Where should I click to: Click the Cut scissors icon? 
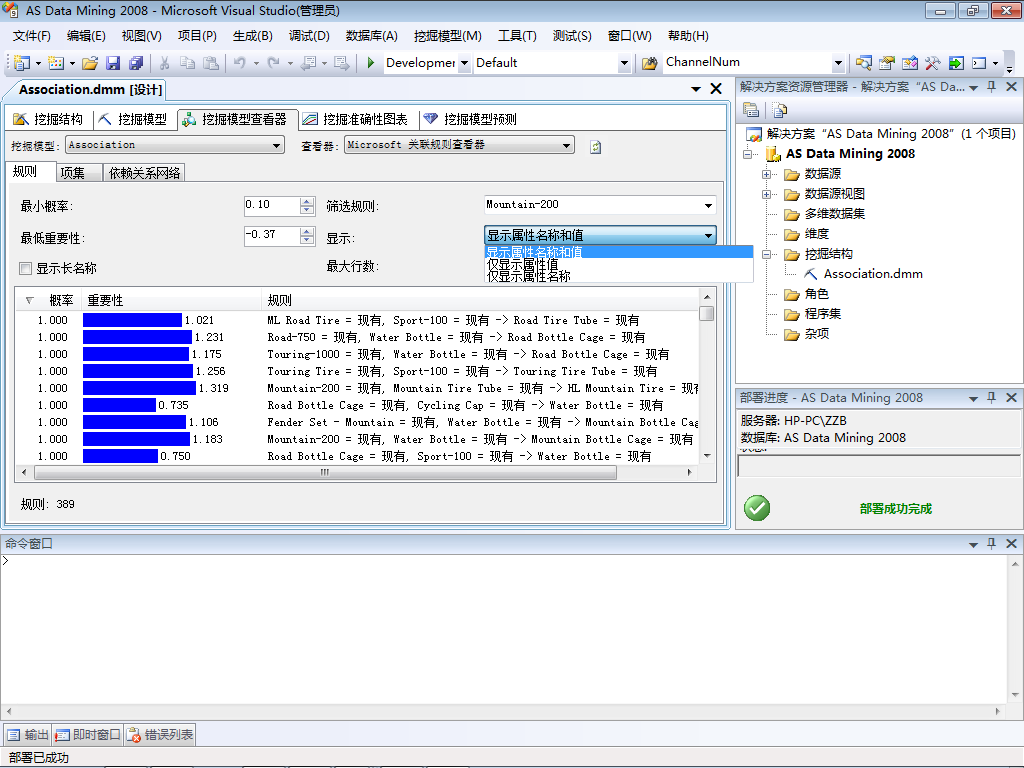pyautogui.click(x=165, y=63)
